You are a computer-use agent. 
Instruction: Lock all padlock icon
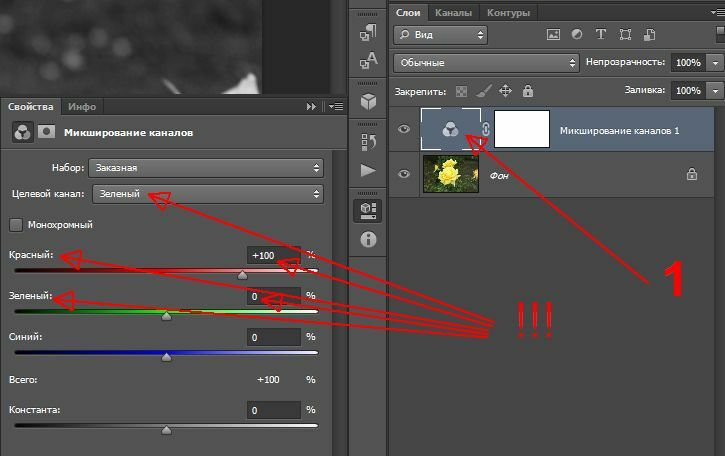click(x=528, y=91)
